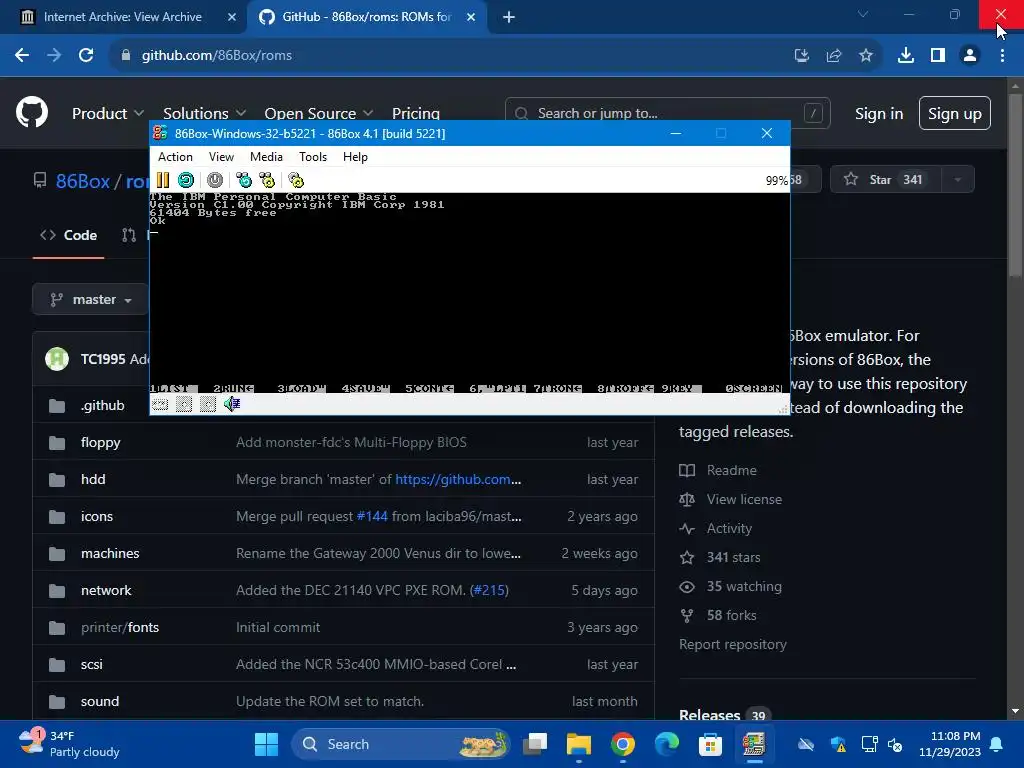Screen dimensions: 1024x768
Task: Open the Star lists dropdown arrow
Action: pyautogui.click(x=957, y=180)
